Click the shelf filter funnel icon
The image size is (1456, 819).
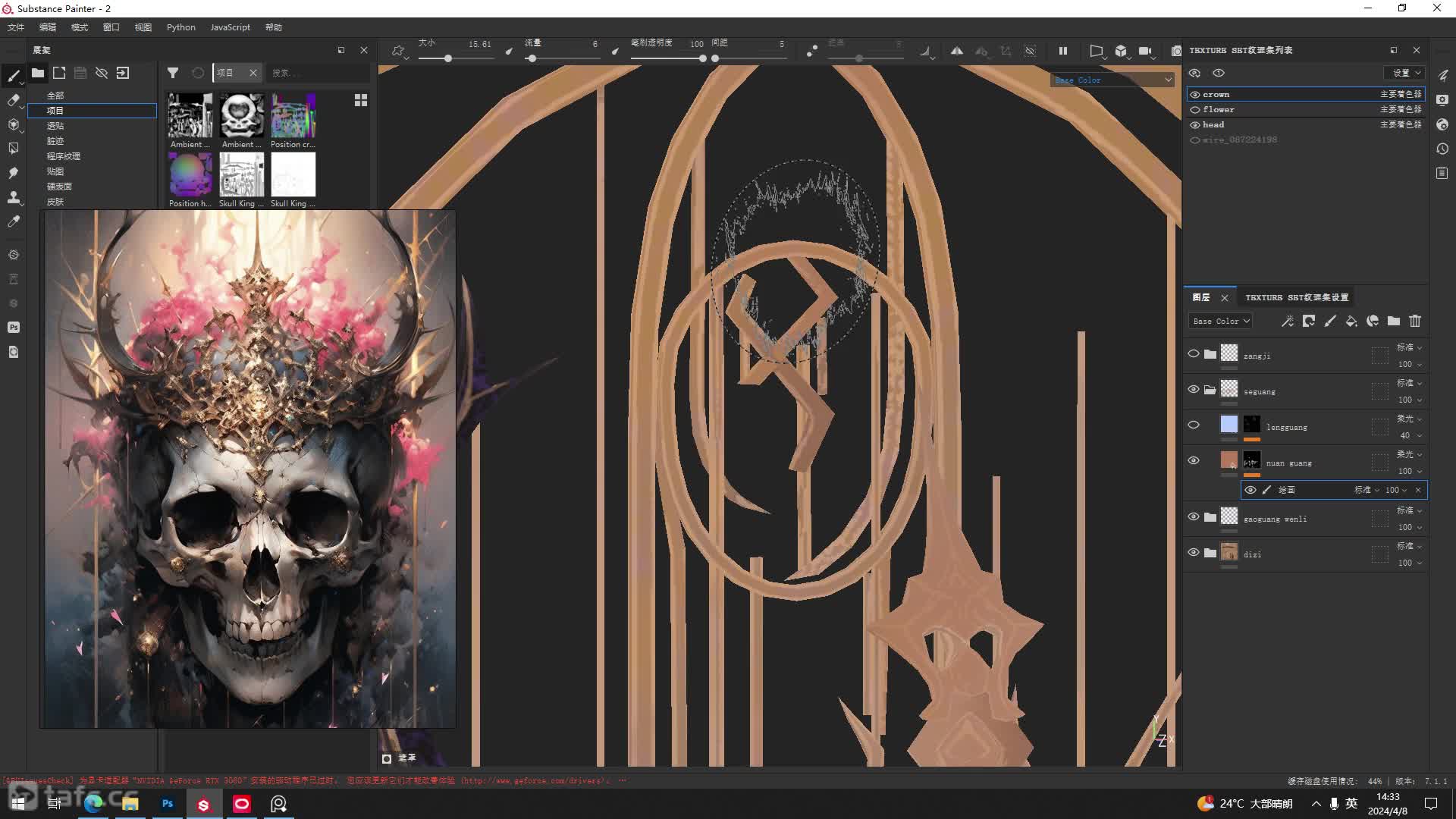[x=173, y=73]
